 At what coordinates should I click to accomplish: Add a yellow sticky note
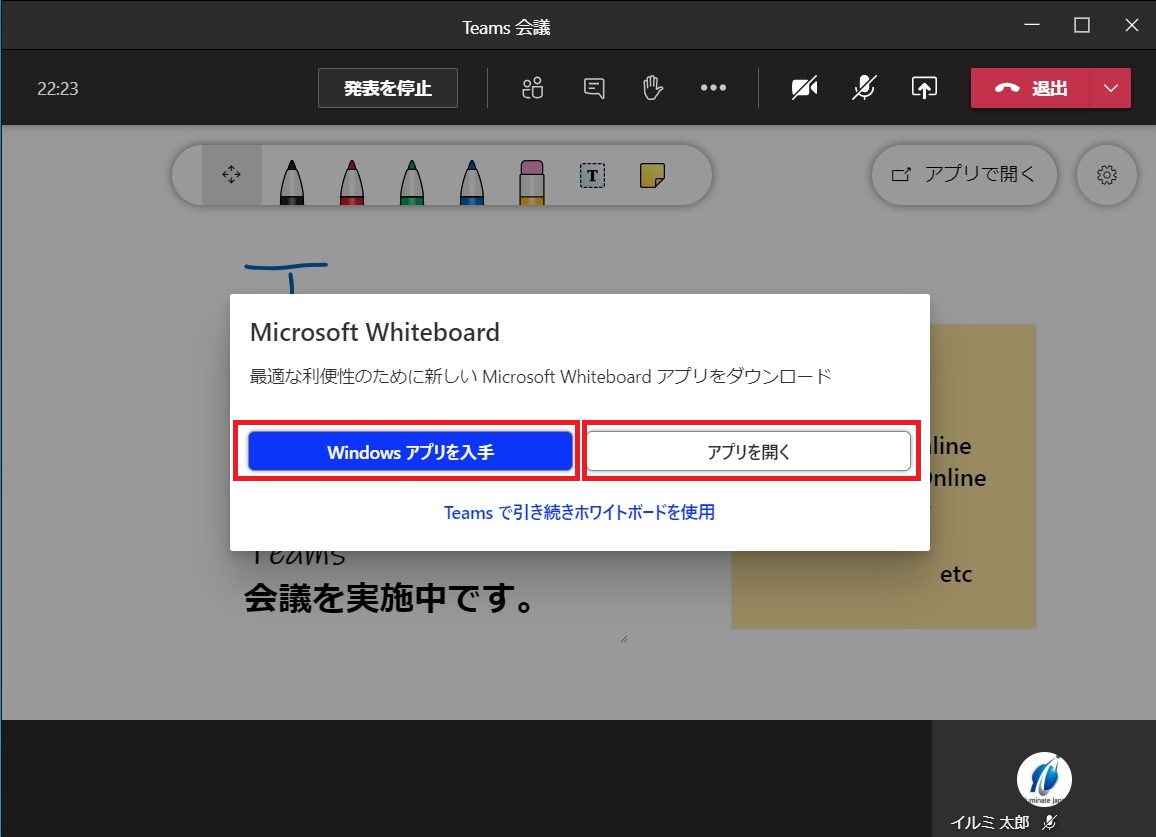(x=652, y=176)
